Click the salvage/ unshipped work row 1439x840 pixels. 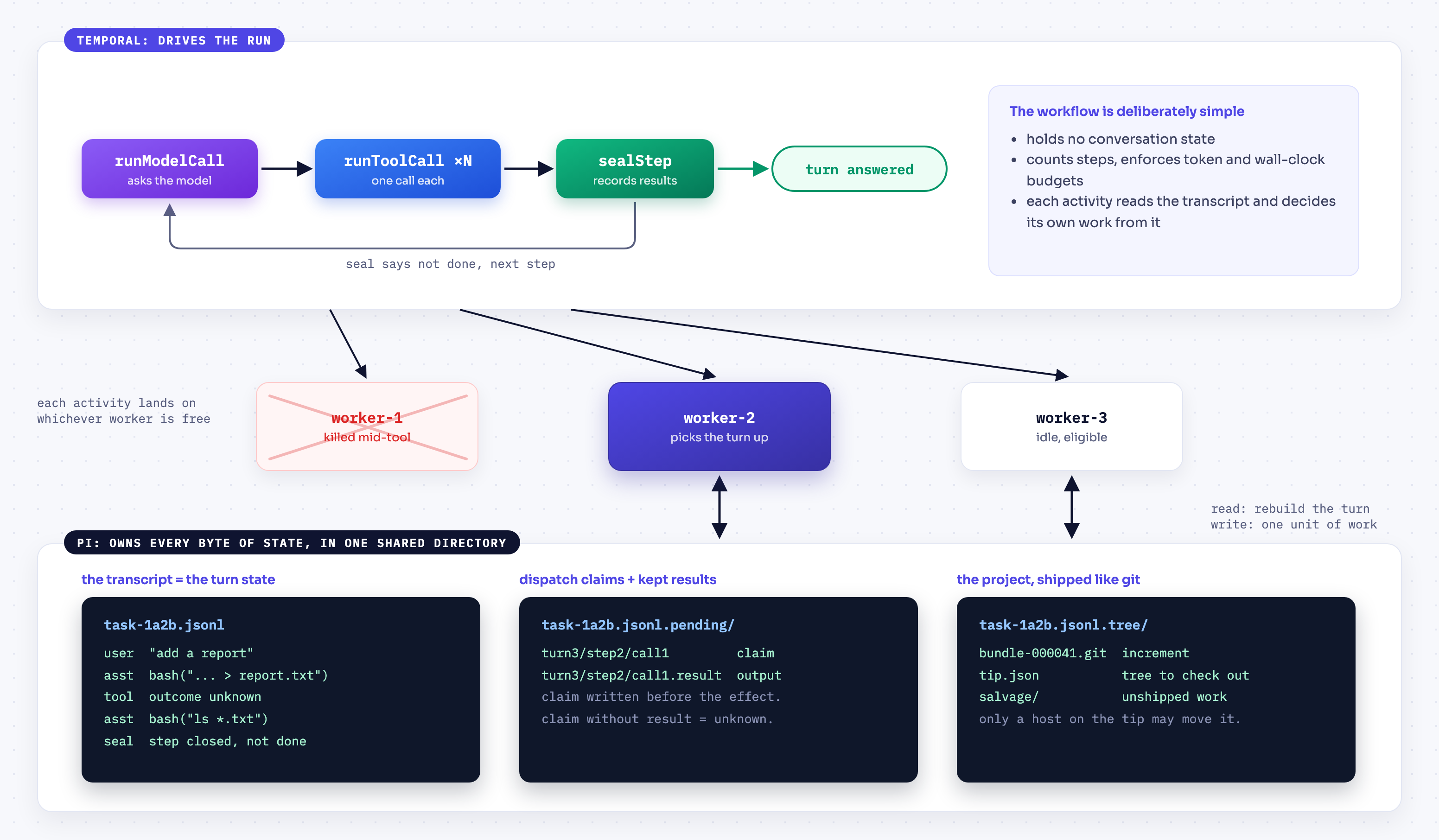tap(1103, 697)
